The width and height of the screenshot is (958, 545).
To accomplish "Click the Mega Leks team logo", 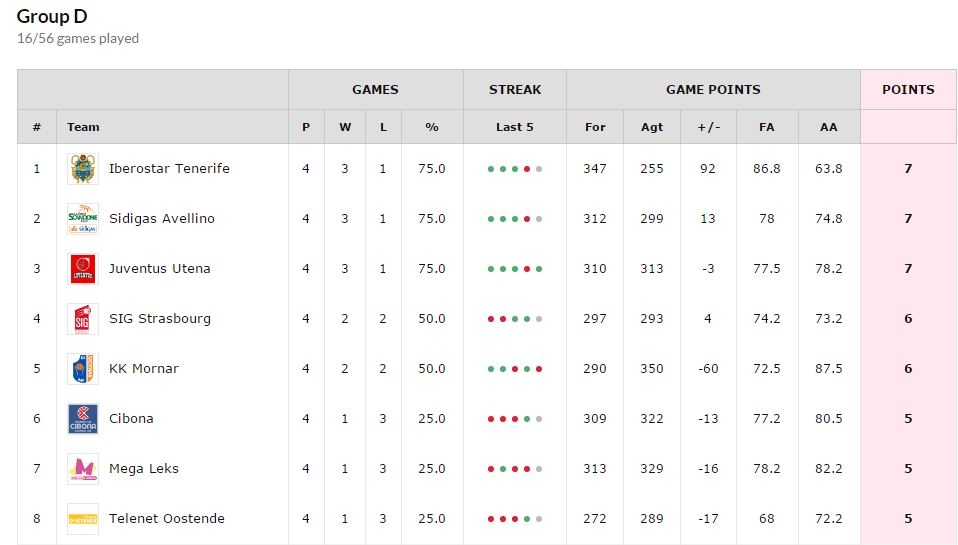I will (x=82, y=469).
